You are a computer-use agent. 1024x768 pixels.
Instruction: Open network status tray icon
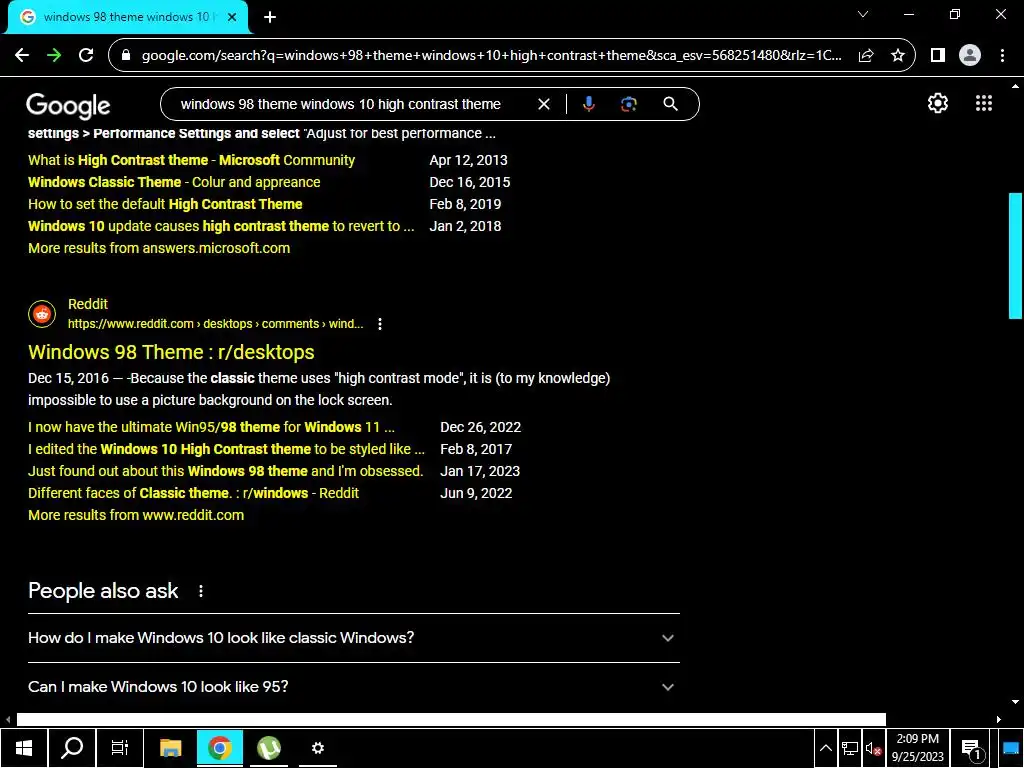pos(850,748)
